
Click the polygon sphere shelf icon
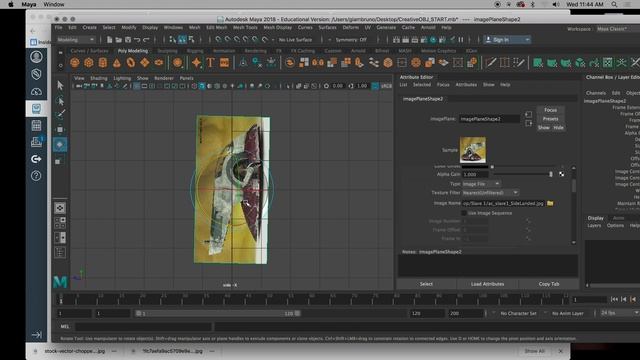coord(75,62)
